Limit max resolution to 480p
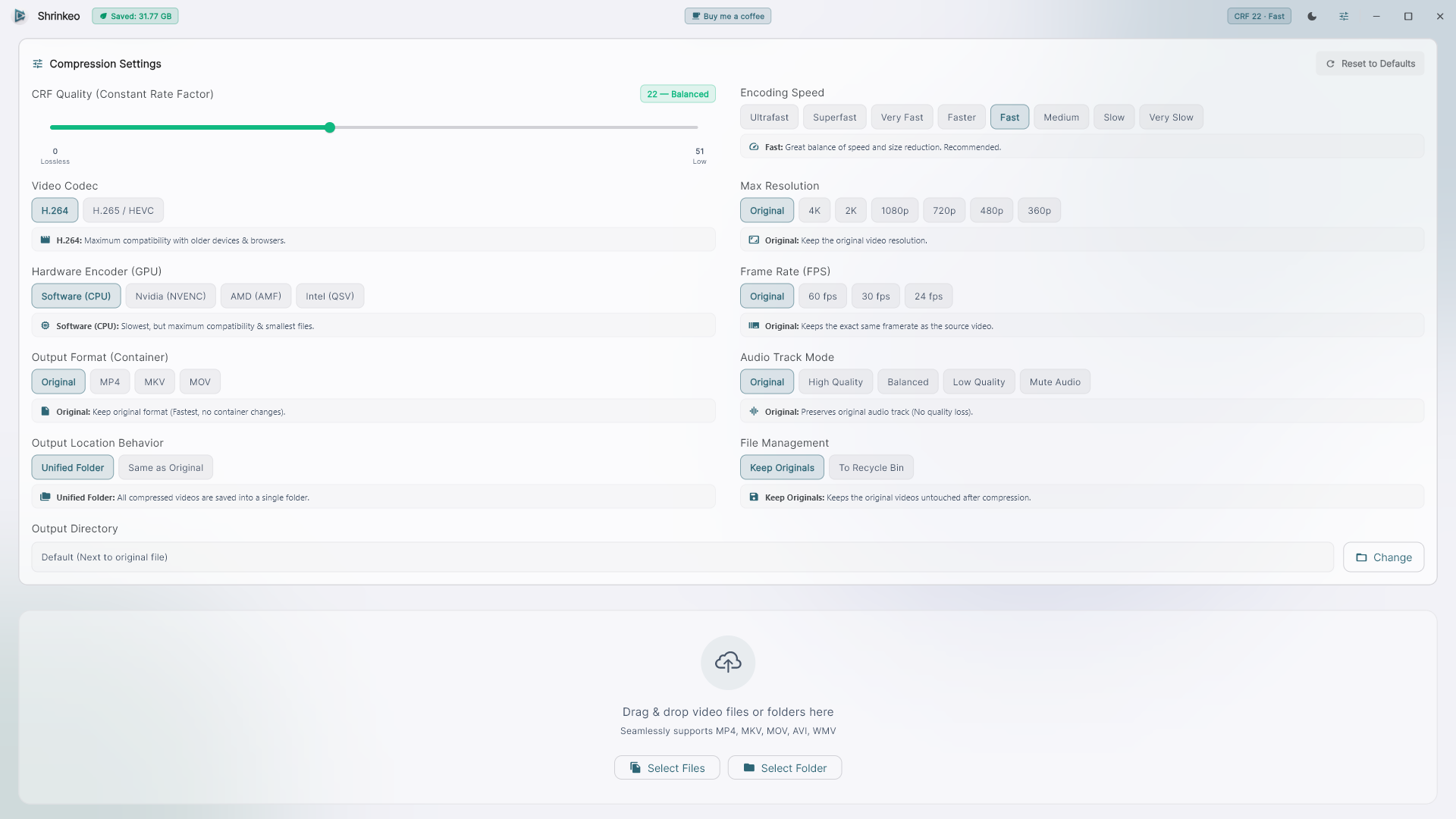1456x819 pixels. [x=992, y=211]
